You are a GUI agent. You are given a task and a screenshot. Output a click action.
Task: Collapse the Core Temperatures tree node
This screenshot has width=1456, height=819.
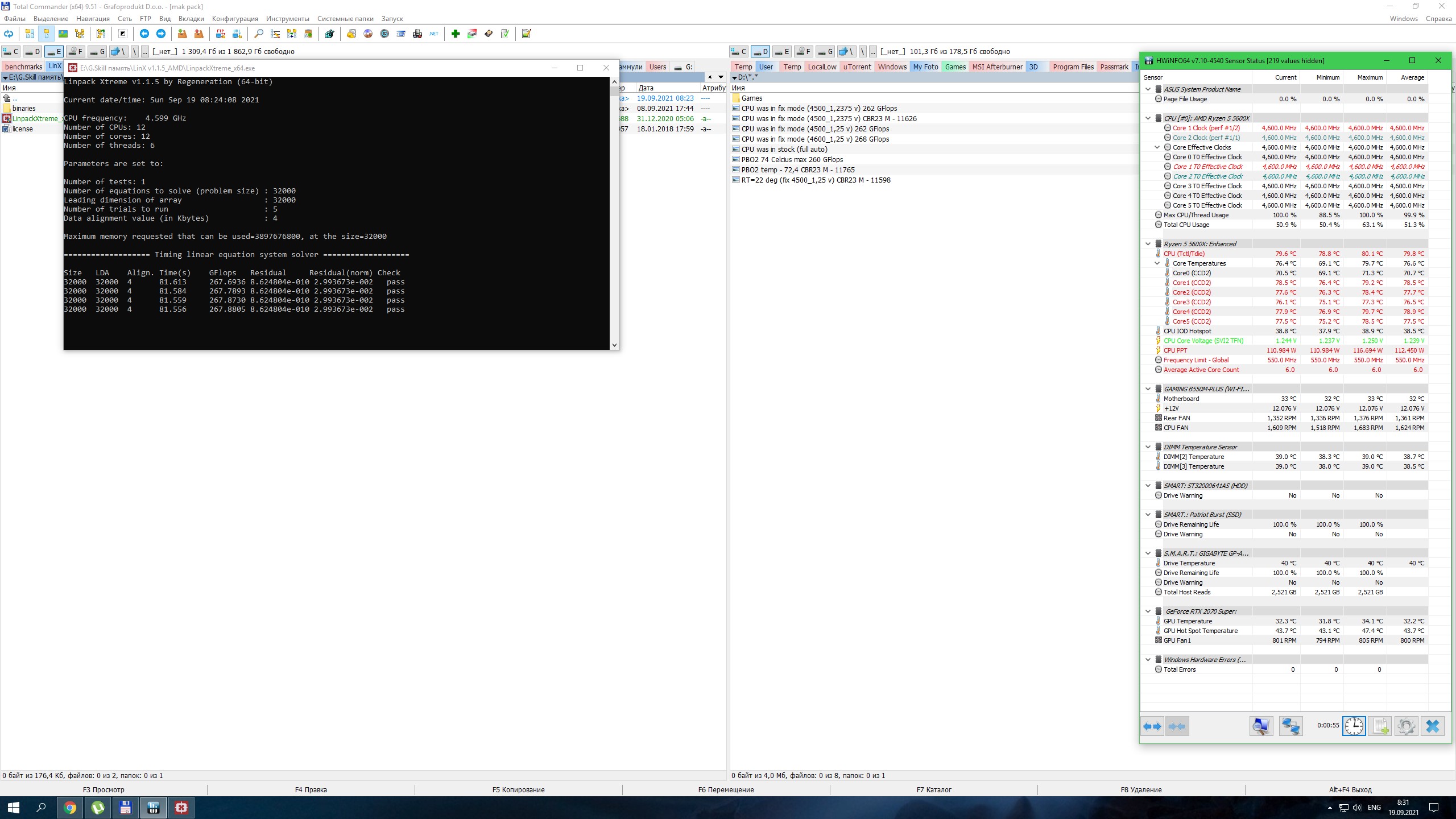point(1157,263)
